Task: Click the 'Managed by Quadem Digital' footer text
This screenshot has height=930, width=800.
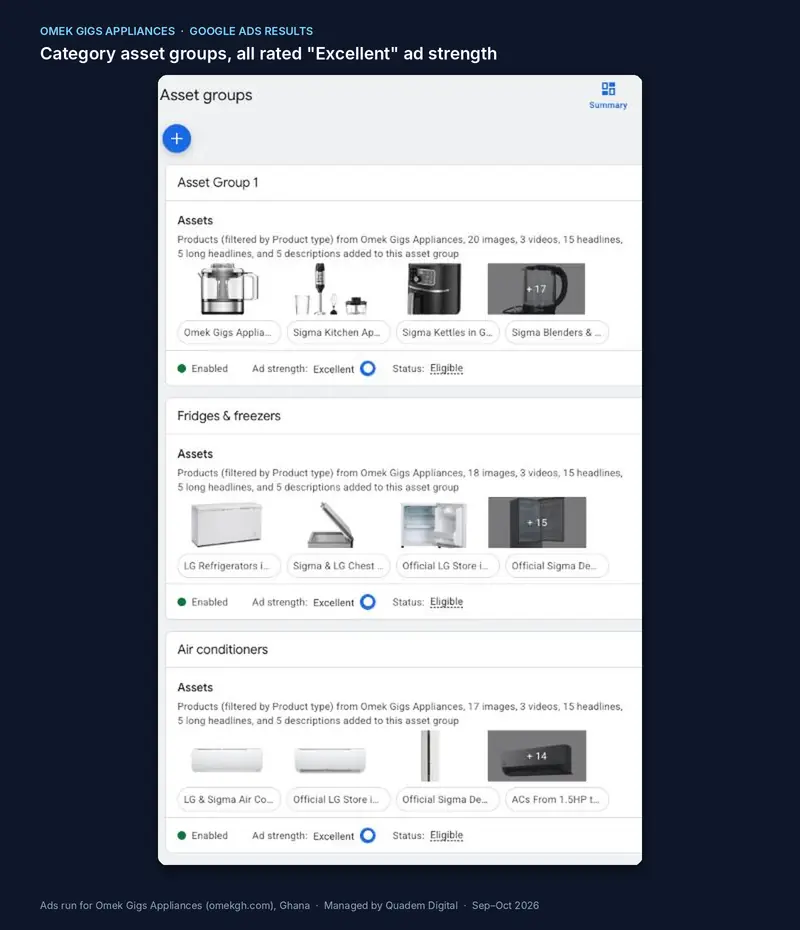Action: (391, 906)
